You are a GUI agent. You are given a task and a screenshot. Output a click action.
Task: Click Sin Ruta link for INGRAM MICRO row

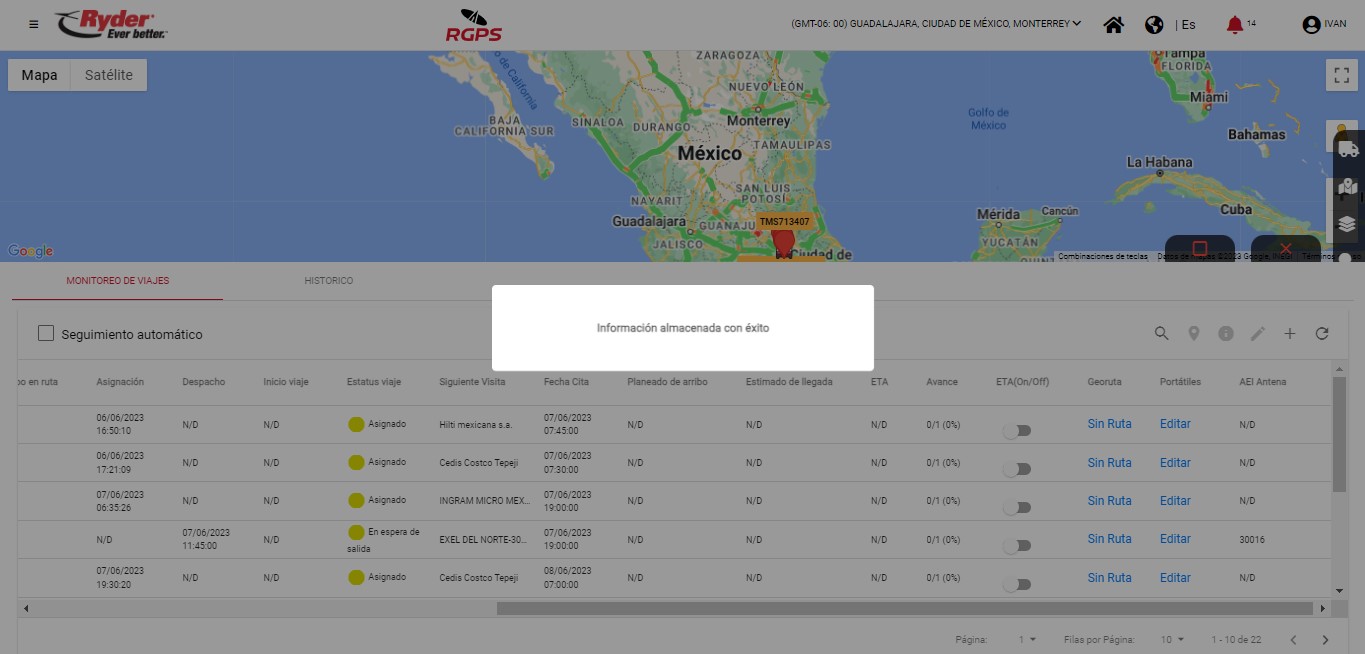(x=1109, y=501)
